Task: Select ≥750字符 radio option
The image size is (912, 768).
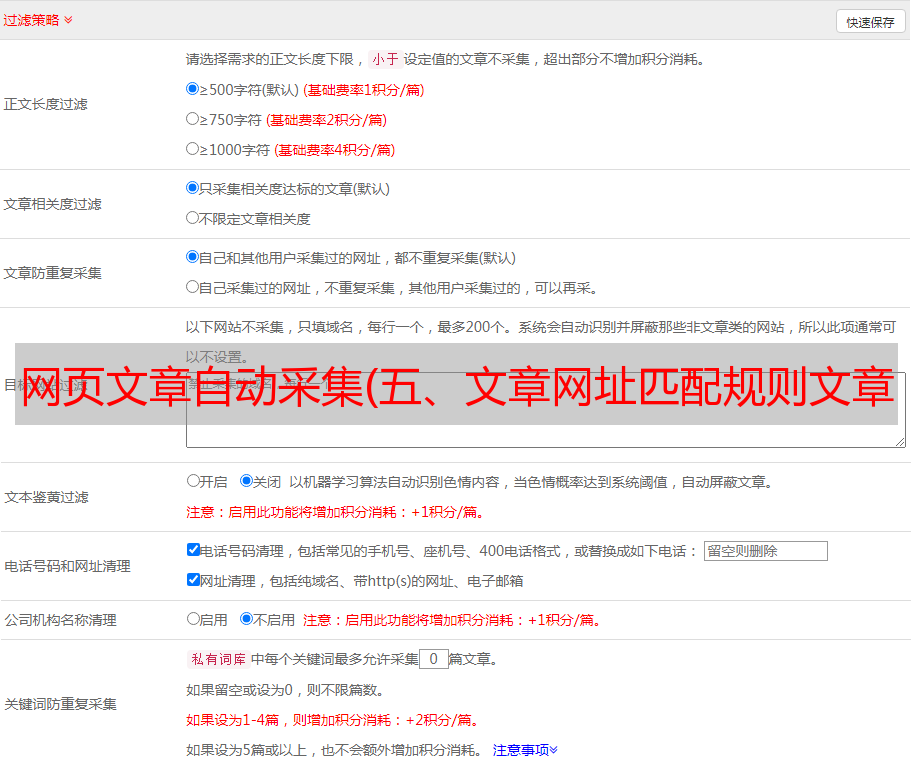Action: tap(193, 119)
